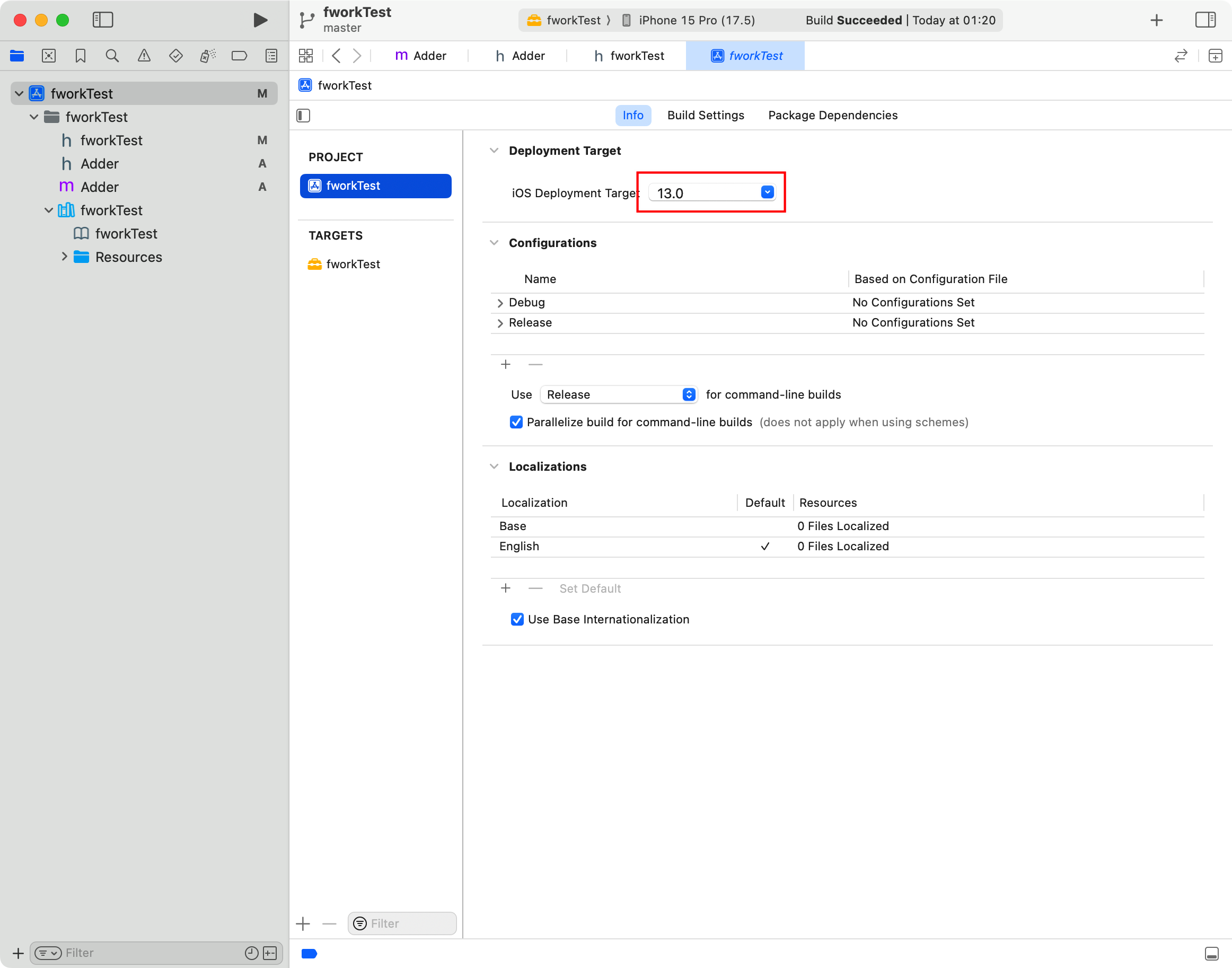
Task: Click the blue breakpoint tag in bottom bar
Action: 310,953
